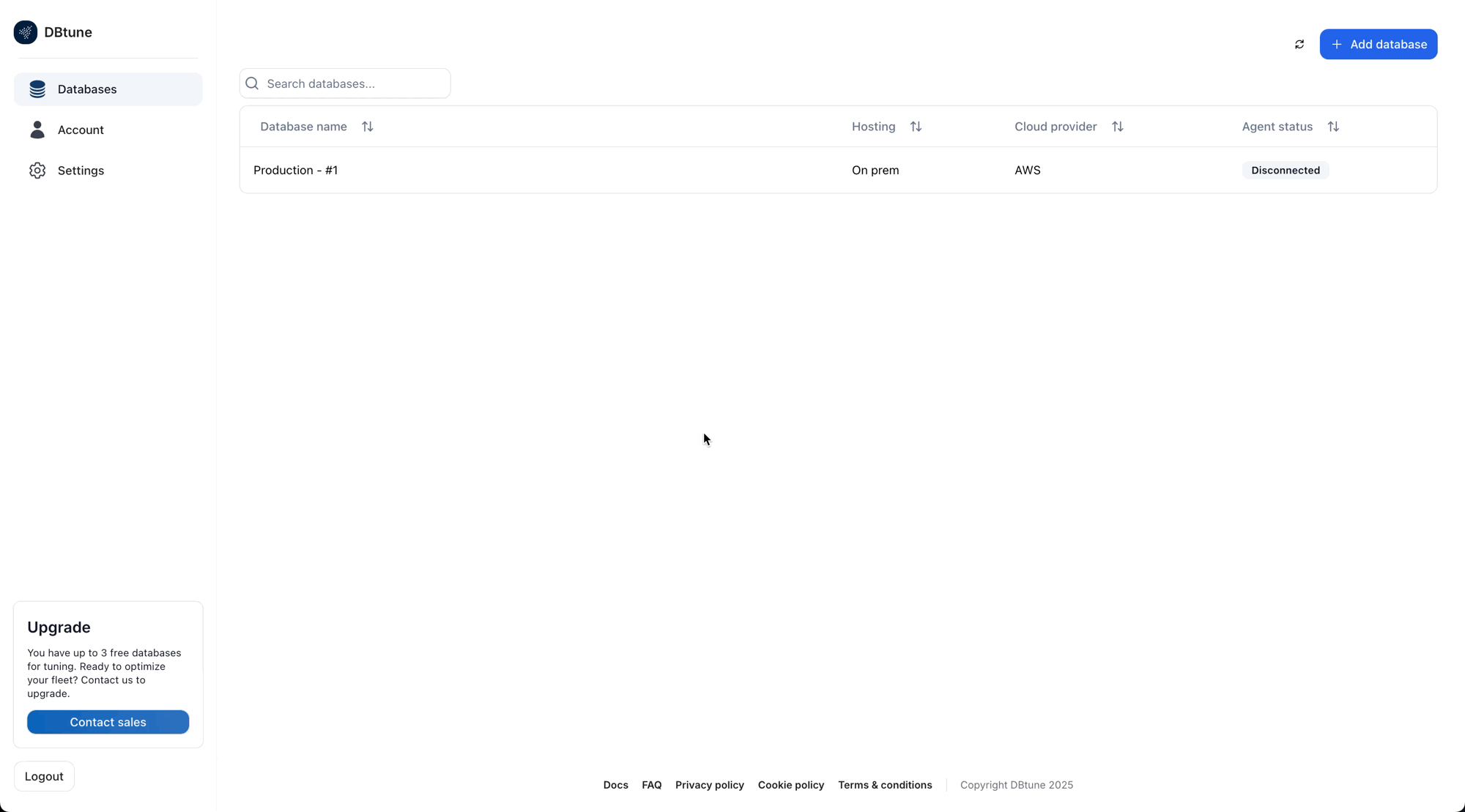
Task: Sort by Cloud provider column
Action: point(1118,125)
